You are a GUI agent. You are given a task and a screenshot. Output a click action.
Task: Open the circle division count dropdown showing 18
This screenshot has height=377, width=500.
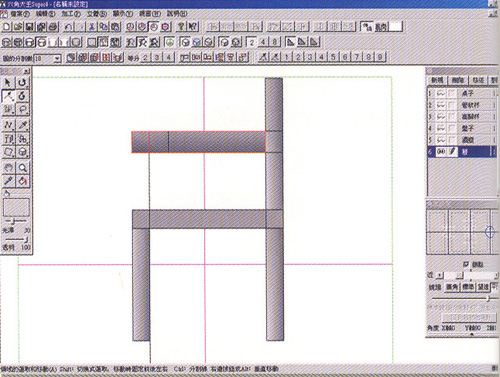(x=57, y=59)
